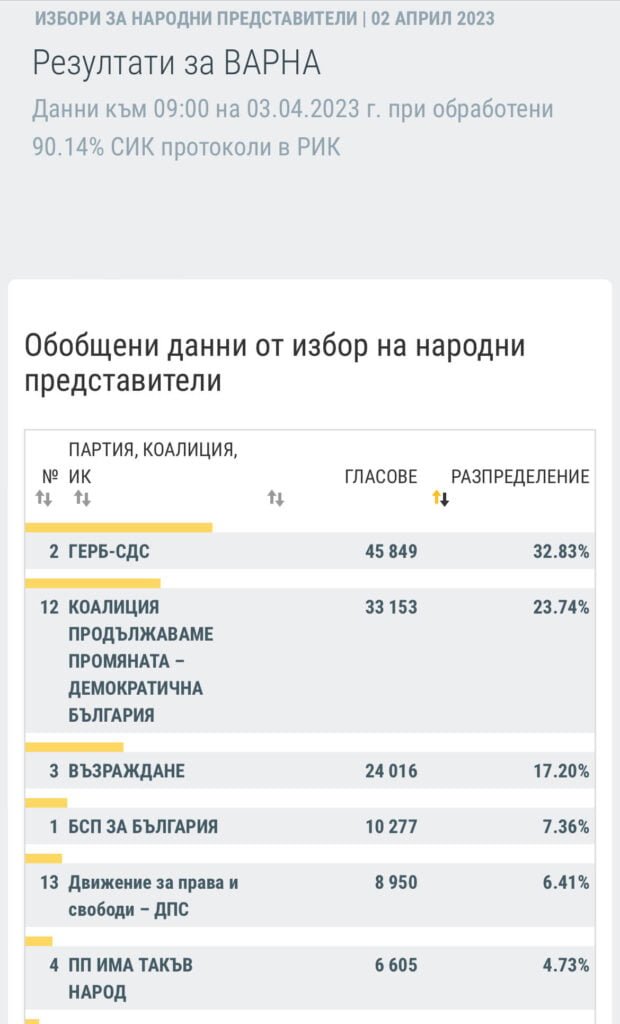Click the sort arrows beside the ИК label

pyautogui.click(x=82, y=498)
